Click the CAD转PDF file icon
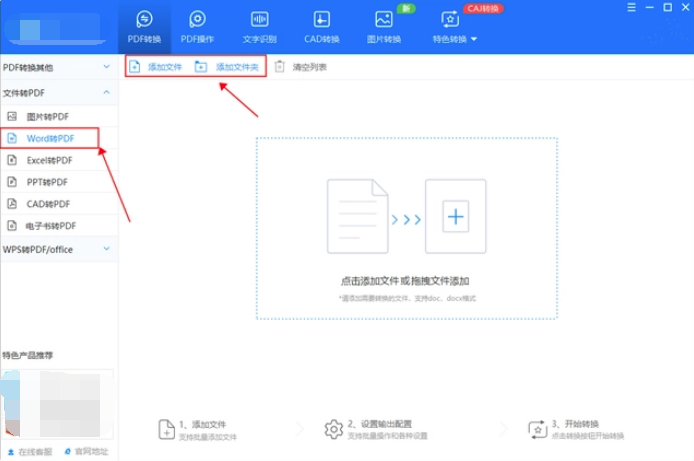The height and width of the screenshot is (461, 694). point(12,204)
